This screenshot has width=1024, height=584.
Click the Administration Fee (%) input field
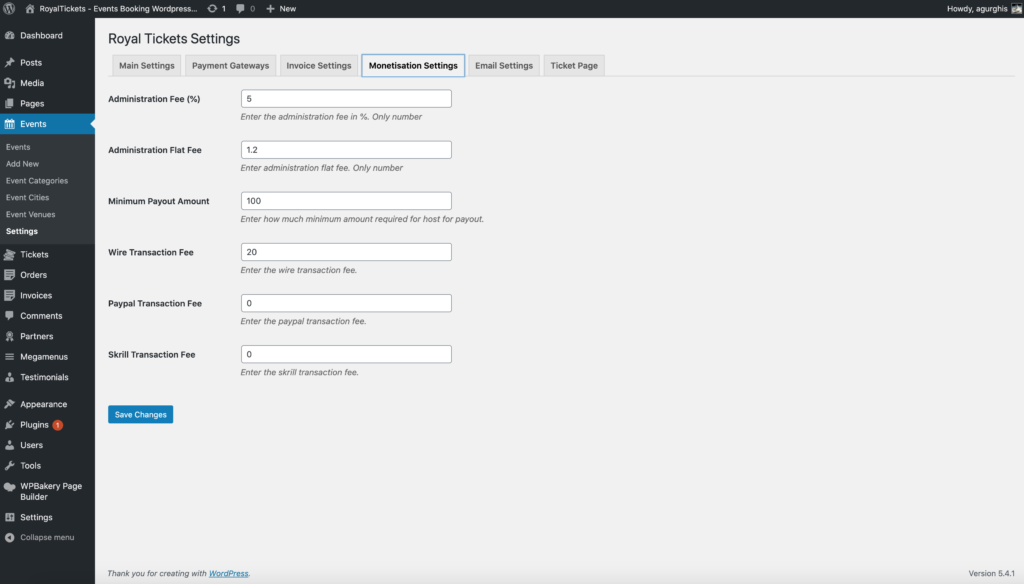pos(346,99)
